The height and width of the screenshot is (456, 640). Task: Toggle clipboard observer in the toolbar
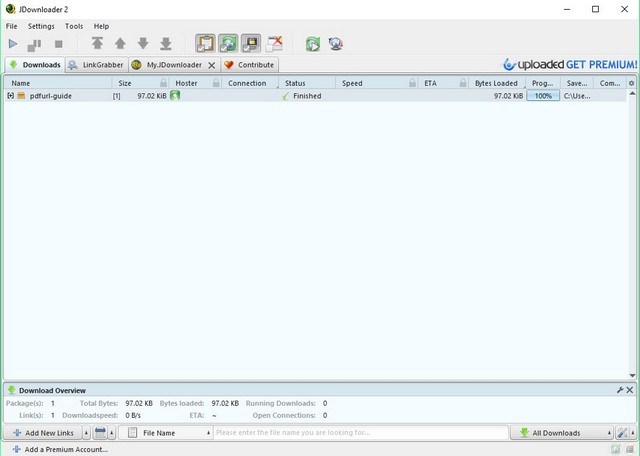205,44
